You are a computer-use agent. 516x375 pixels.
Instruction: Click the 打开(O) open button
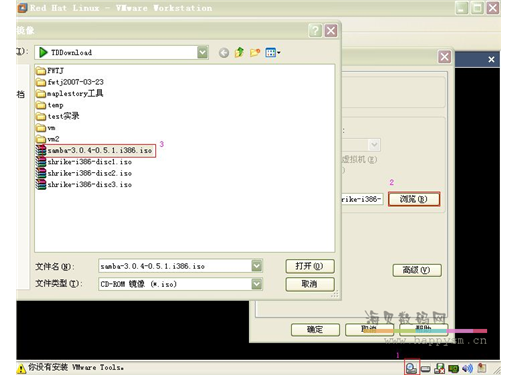[310, 266]
